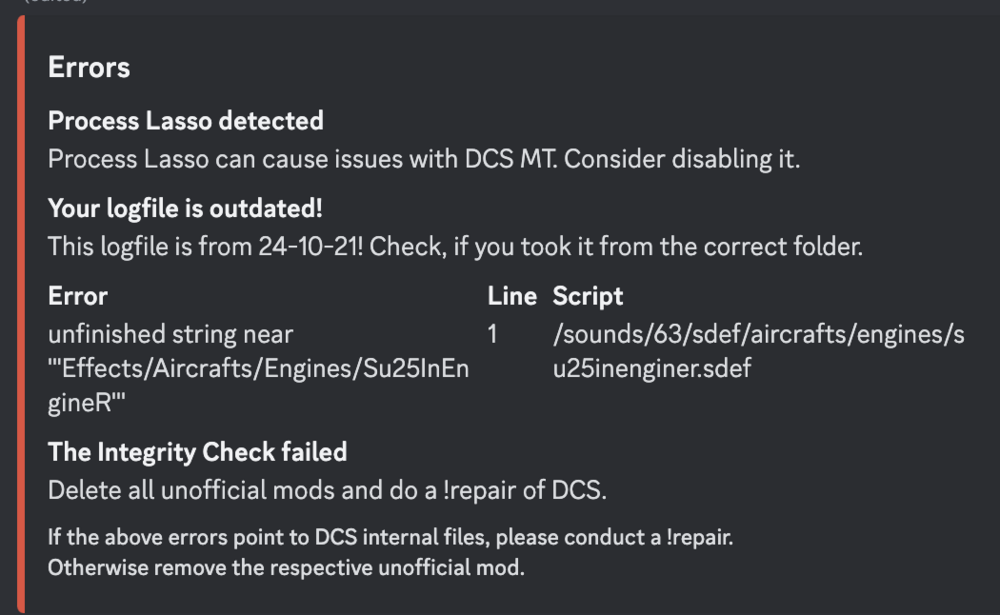
Task: Click the "Effects/Aircrafts/Engines/Su25InEn" error string
Action: pyautogui.click(x=258, y=369)
